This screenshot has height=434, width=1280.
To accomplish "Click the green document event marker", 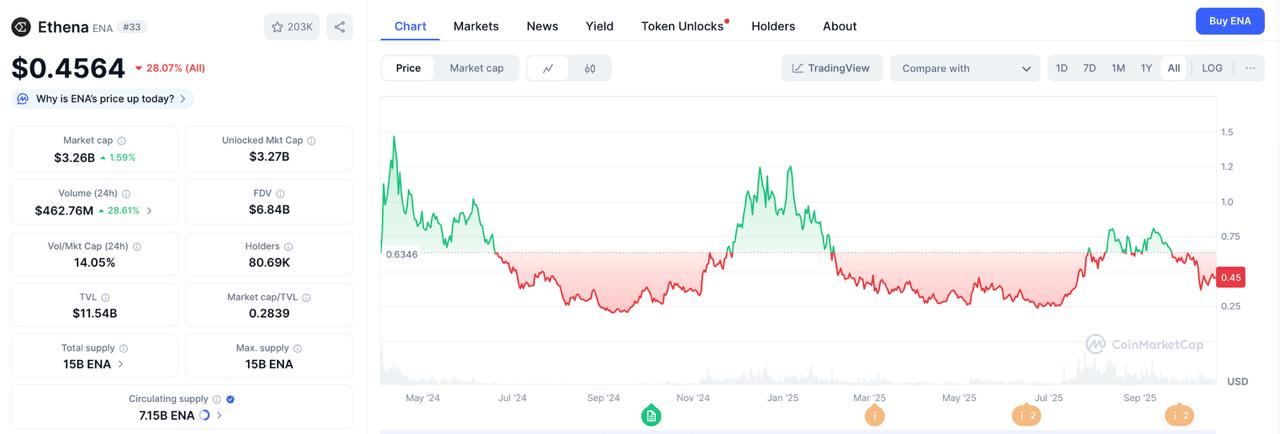I will pos(651,415).
